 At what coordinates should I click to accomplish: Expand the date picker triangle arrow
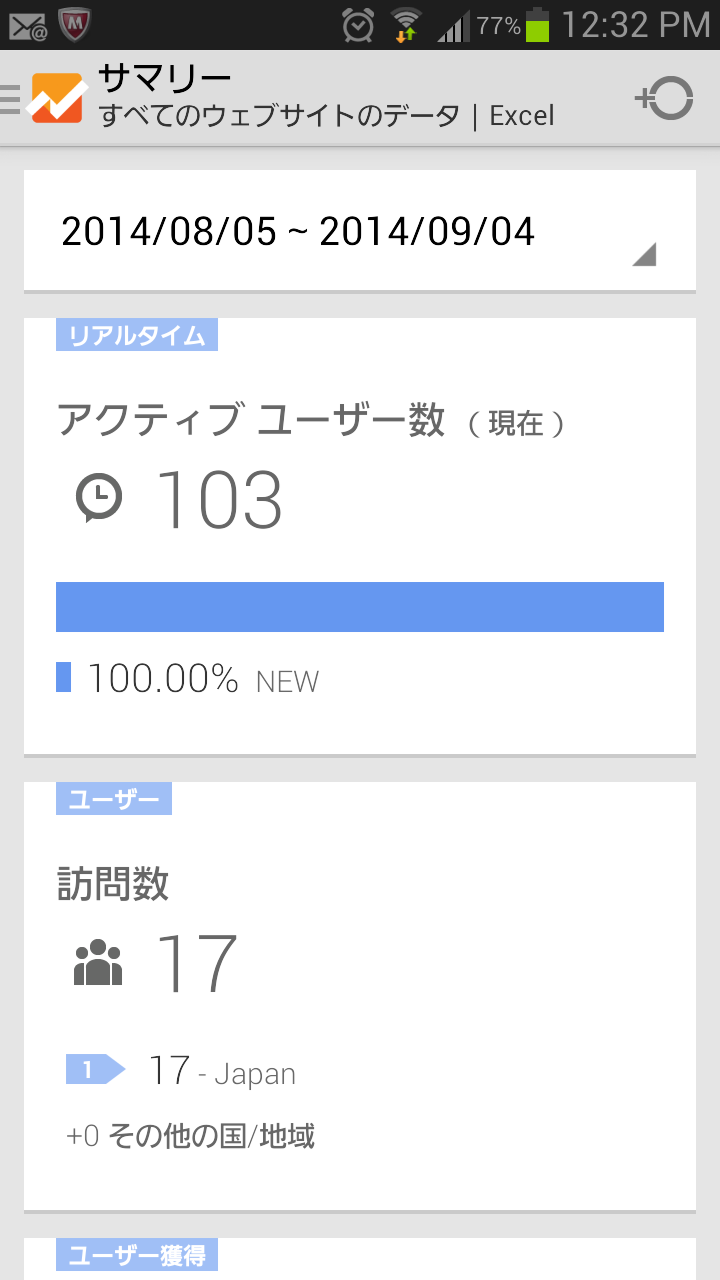(644, 255)
